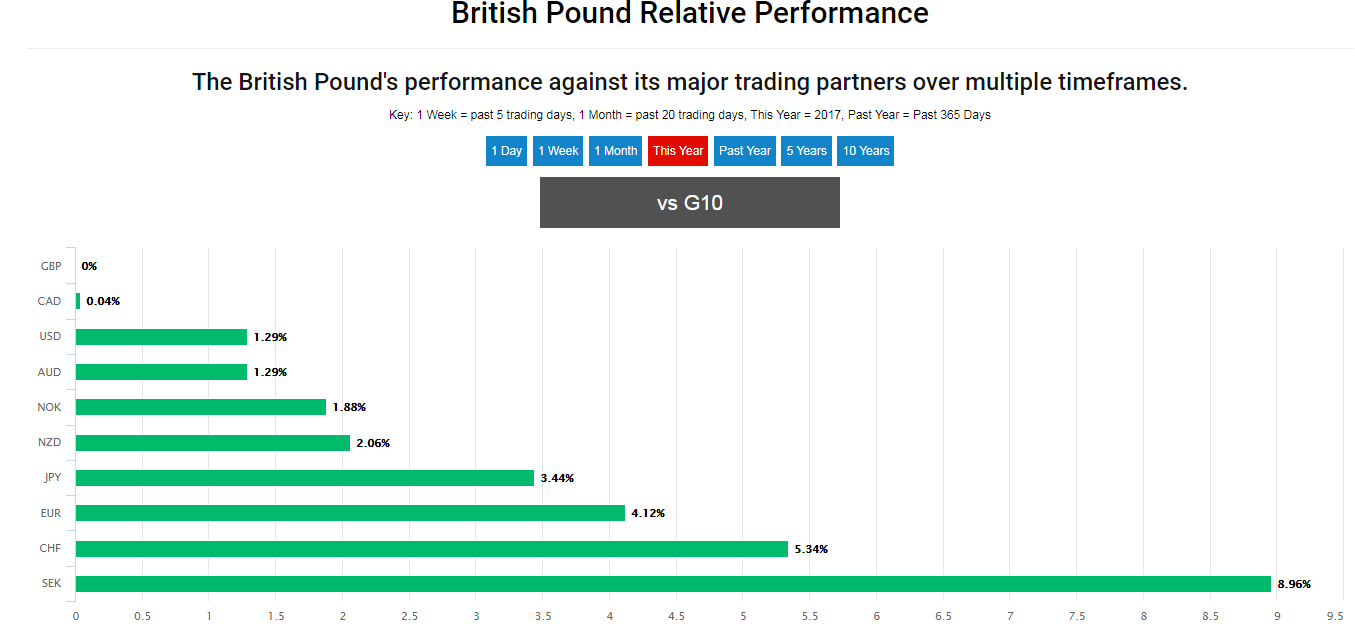Select the NZD bar in chart
This screenshot has height=641, width=1355.
pos(213,443)
